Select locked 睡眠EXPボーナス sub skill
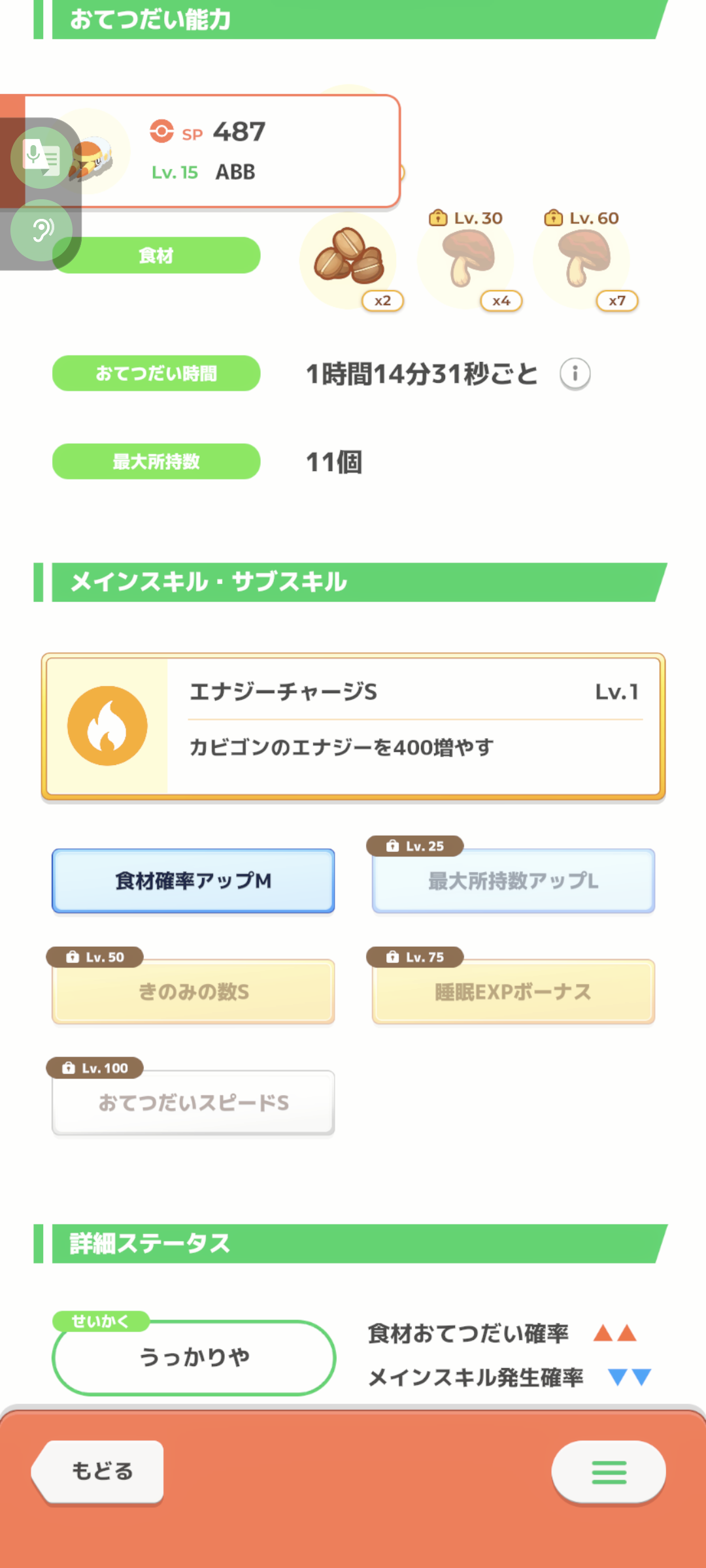The image size is (706, 1568). 513,991
